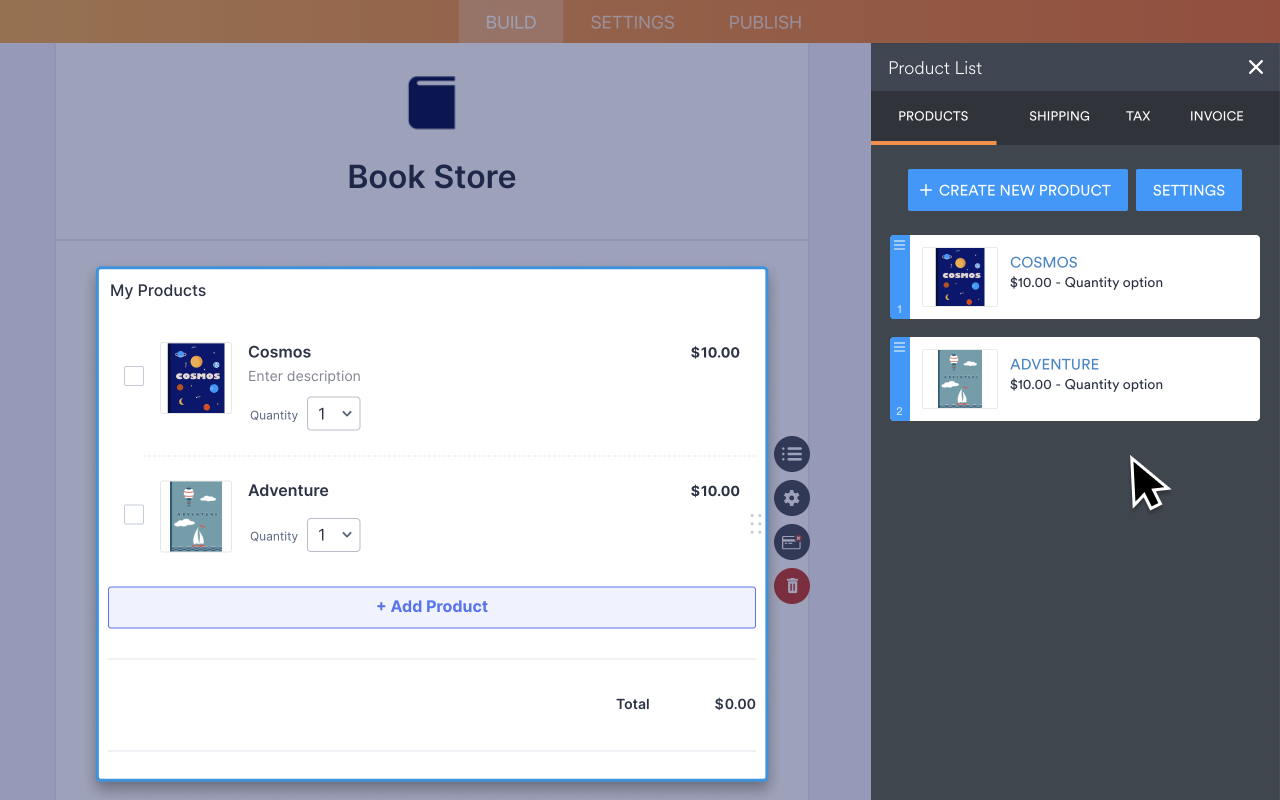The image size is (1280, 800).
Task: Click the six-dot move handle beside the form
Action: pos(755,524)
